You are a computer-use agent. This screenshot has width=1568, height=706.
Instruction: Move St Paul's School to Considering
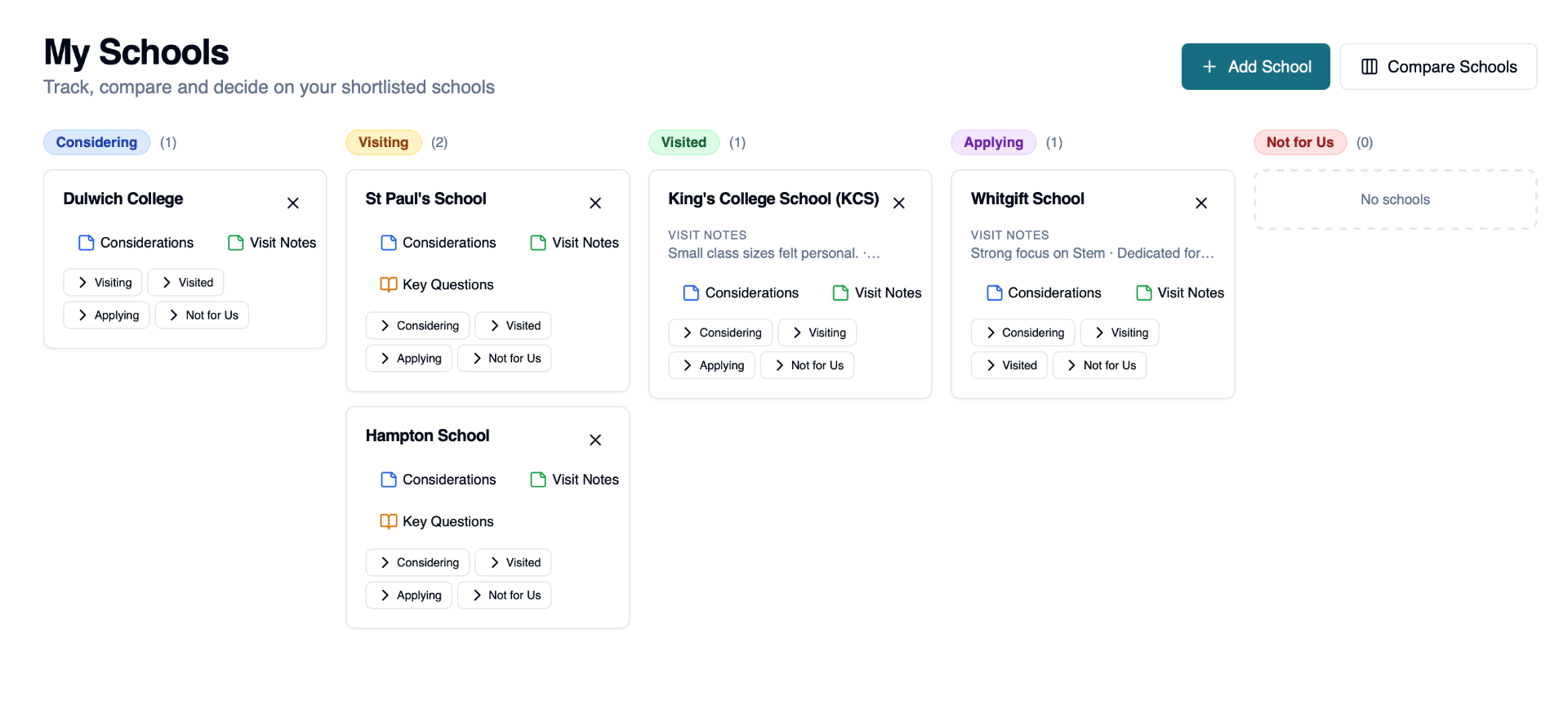[418, 326]
